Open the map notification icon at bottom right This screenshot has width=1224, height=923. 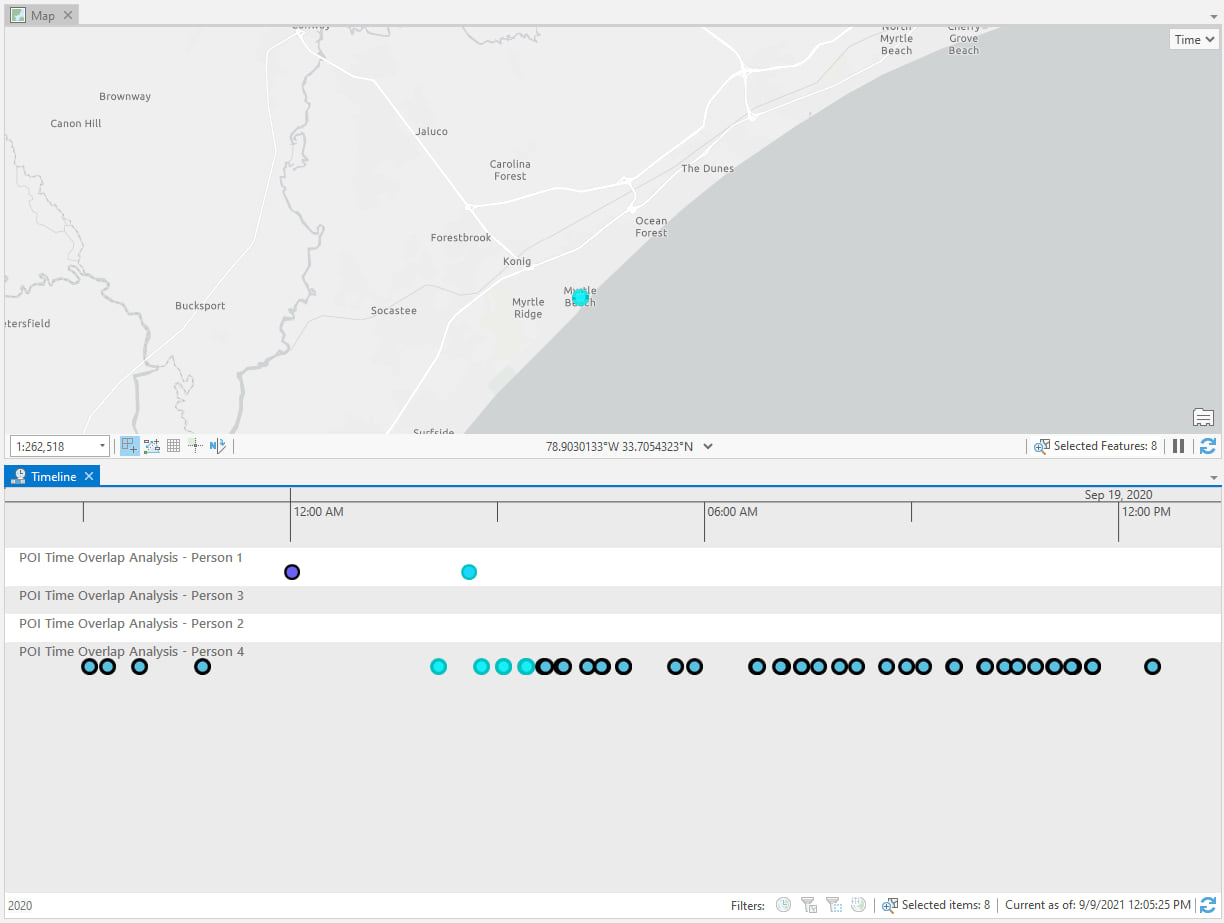click(1203, 417)
